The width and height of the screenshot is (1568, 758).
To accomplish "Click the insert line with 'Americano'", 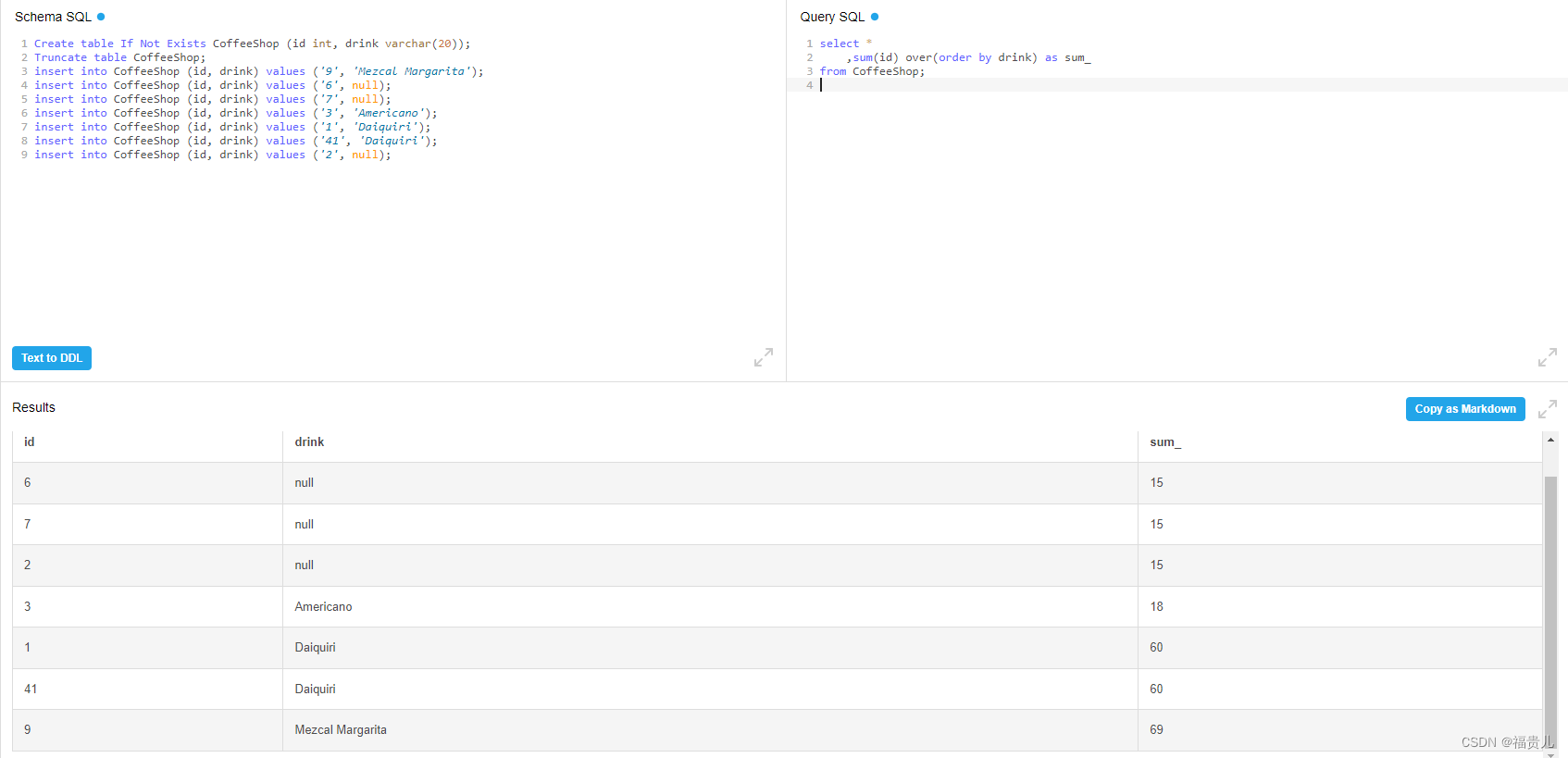I will (x=235, y=113).
